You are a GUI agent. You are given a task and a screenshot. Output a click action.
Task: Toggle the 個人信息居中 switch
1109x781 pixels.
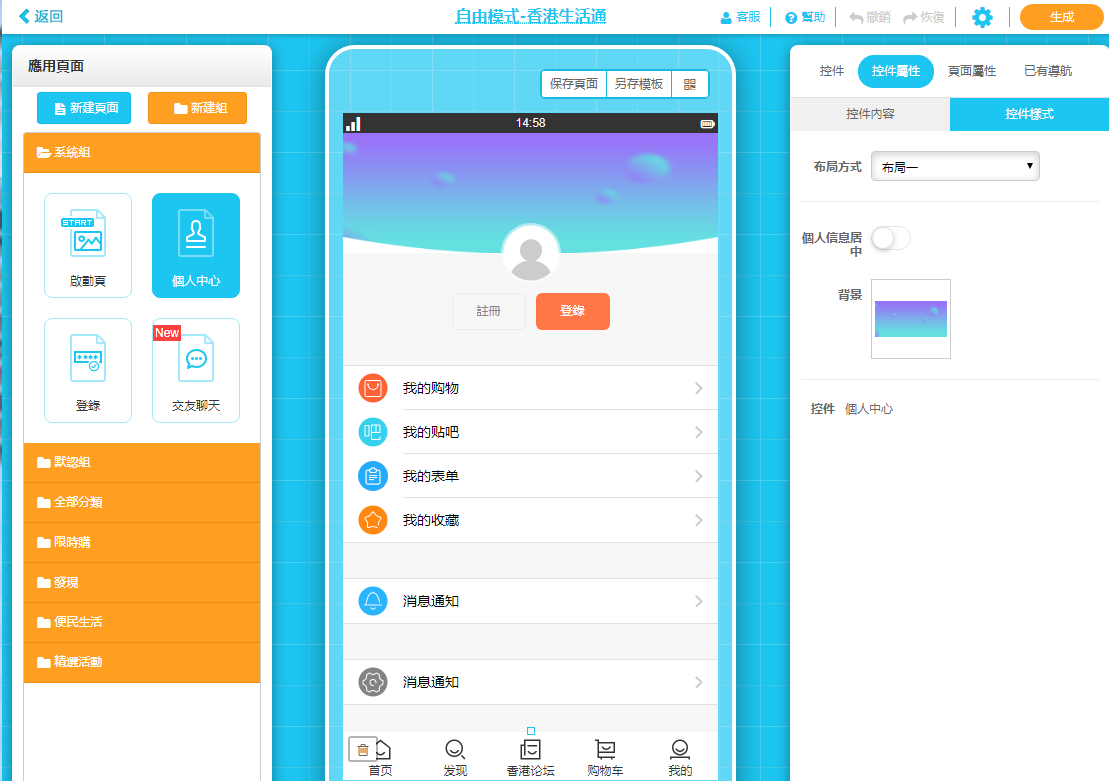pyautogui.click(x=890, y=238)
